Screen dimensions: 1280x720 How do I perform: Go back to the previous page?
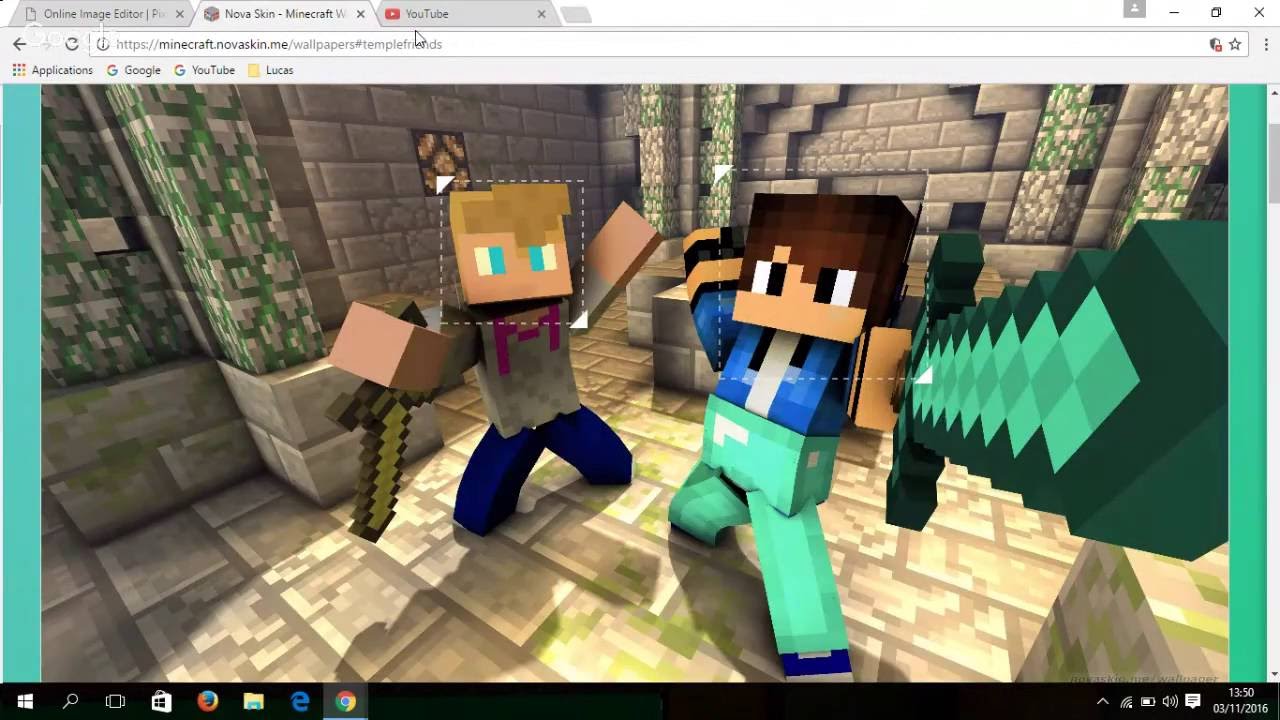19,44
